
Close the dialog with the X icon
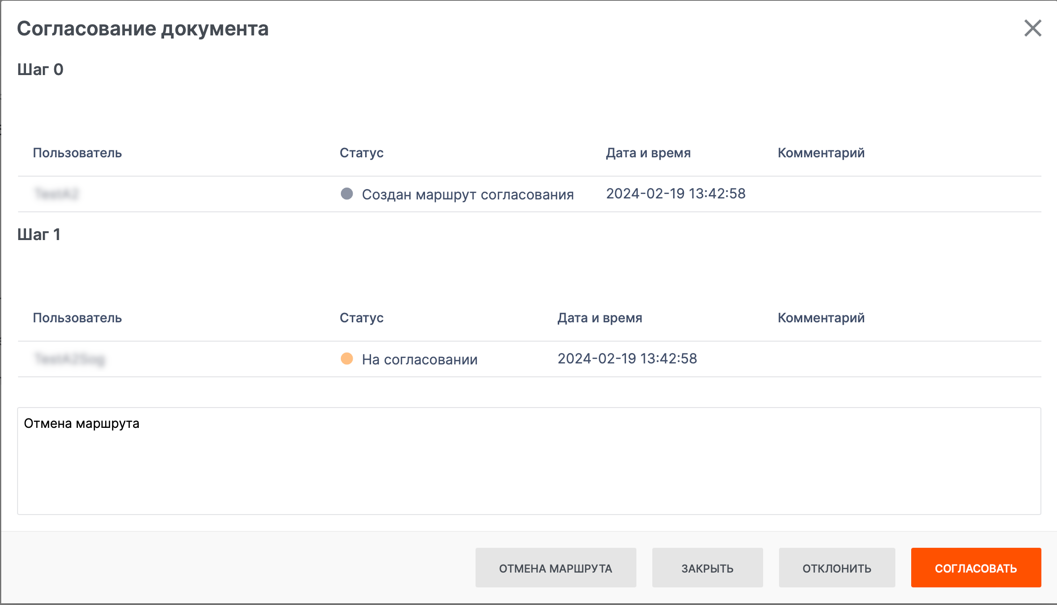[1032, 28]
